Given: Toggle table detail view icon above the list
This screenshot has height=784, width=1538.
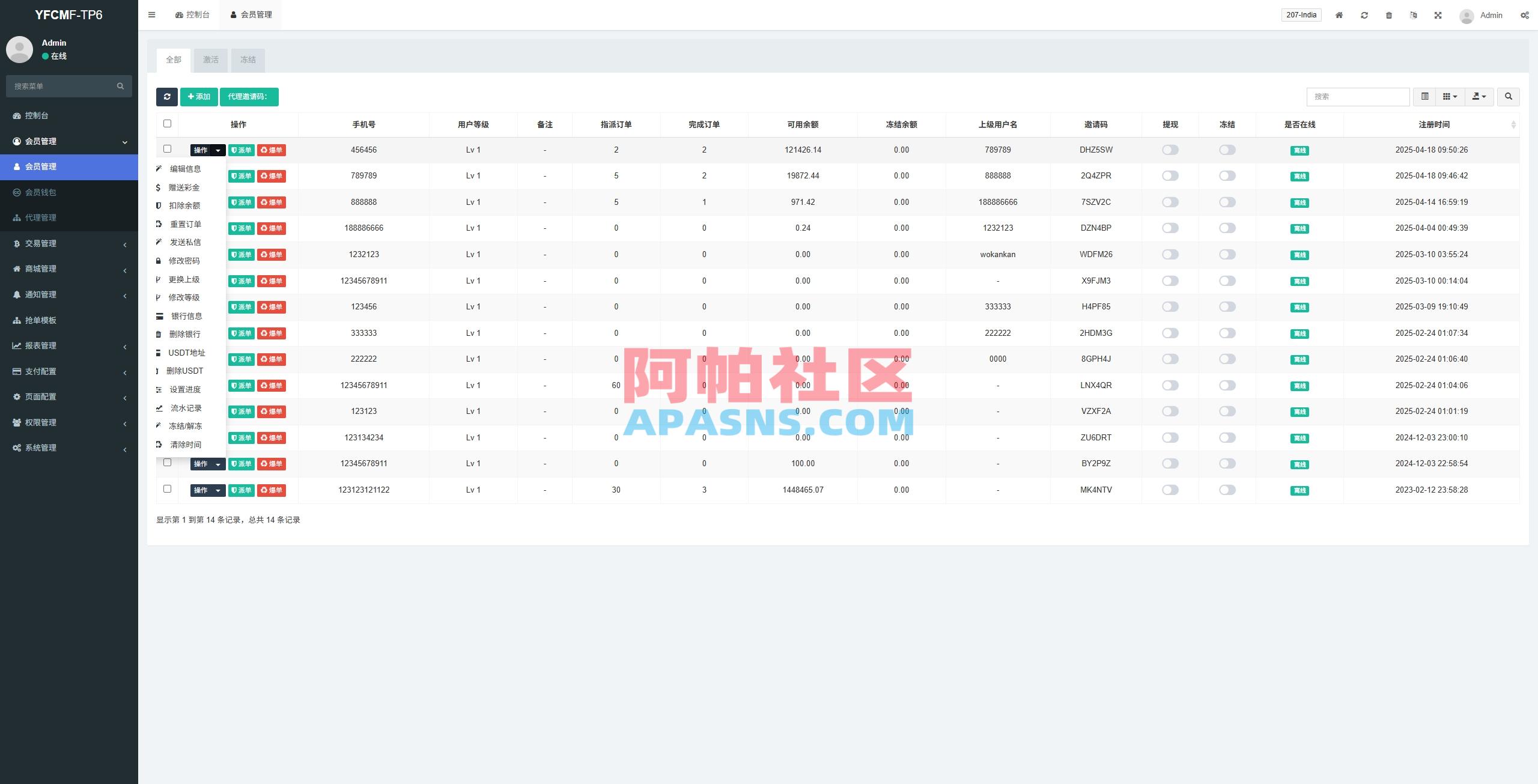Looking at the screenshot, I should tap(1424, 96).
